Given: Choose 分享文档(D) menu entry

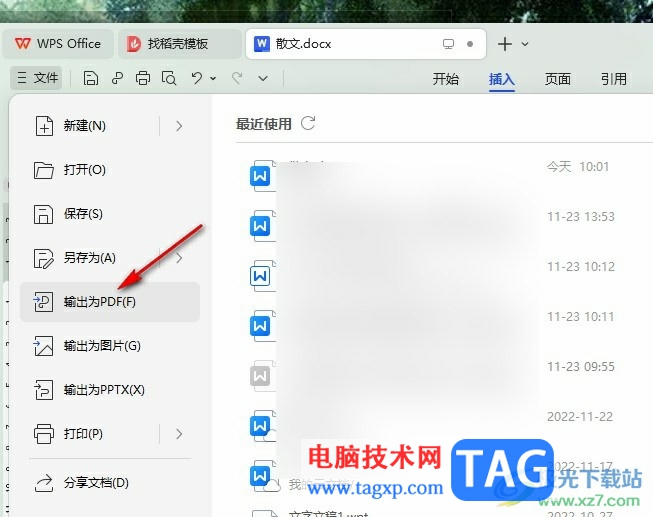Looking at the screenshot, I should 110,483.
